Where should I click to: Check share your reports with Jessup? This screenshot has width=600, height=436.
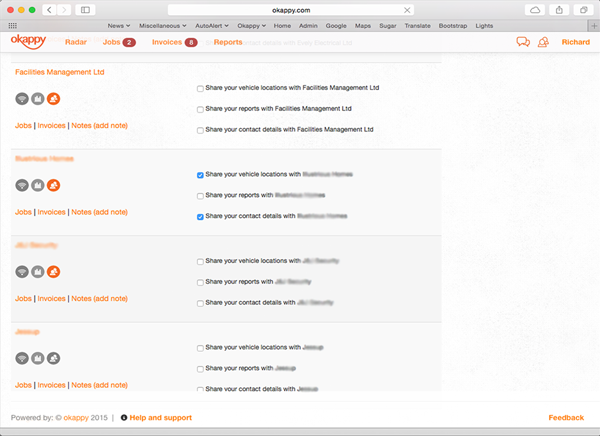(200, 369)
